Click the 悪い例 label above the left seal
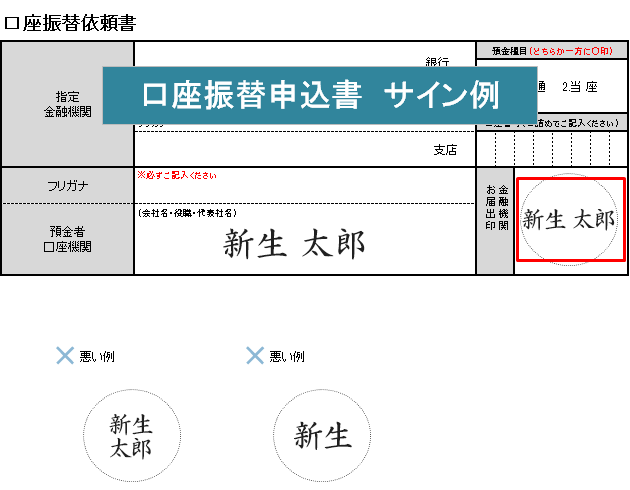630x490 pixels. coord(96,357)
